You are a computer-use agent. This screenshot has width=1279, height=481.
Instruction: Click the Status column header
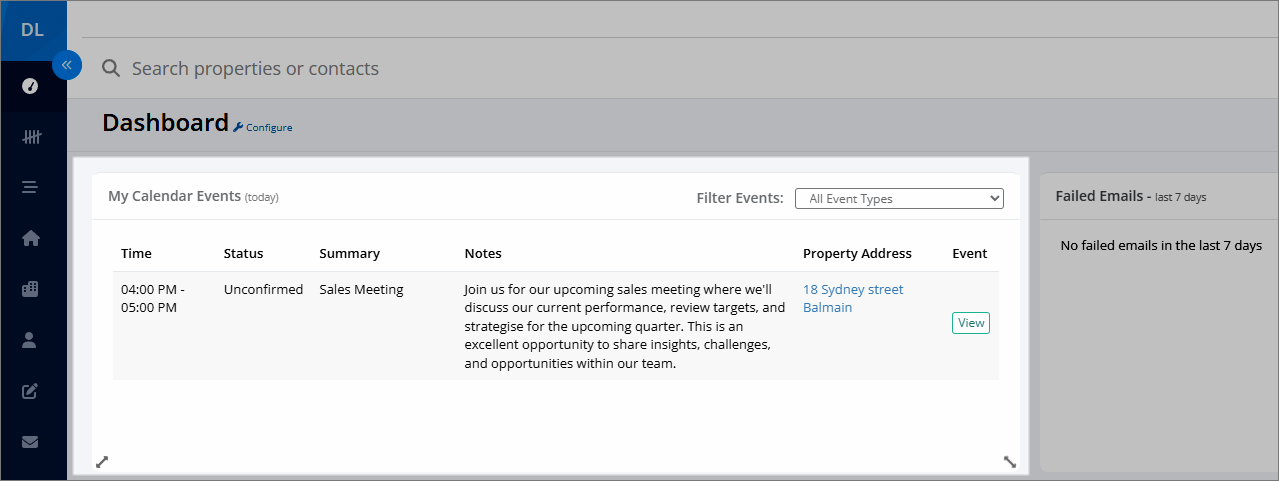pos(243,253)
